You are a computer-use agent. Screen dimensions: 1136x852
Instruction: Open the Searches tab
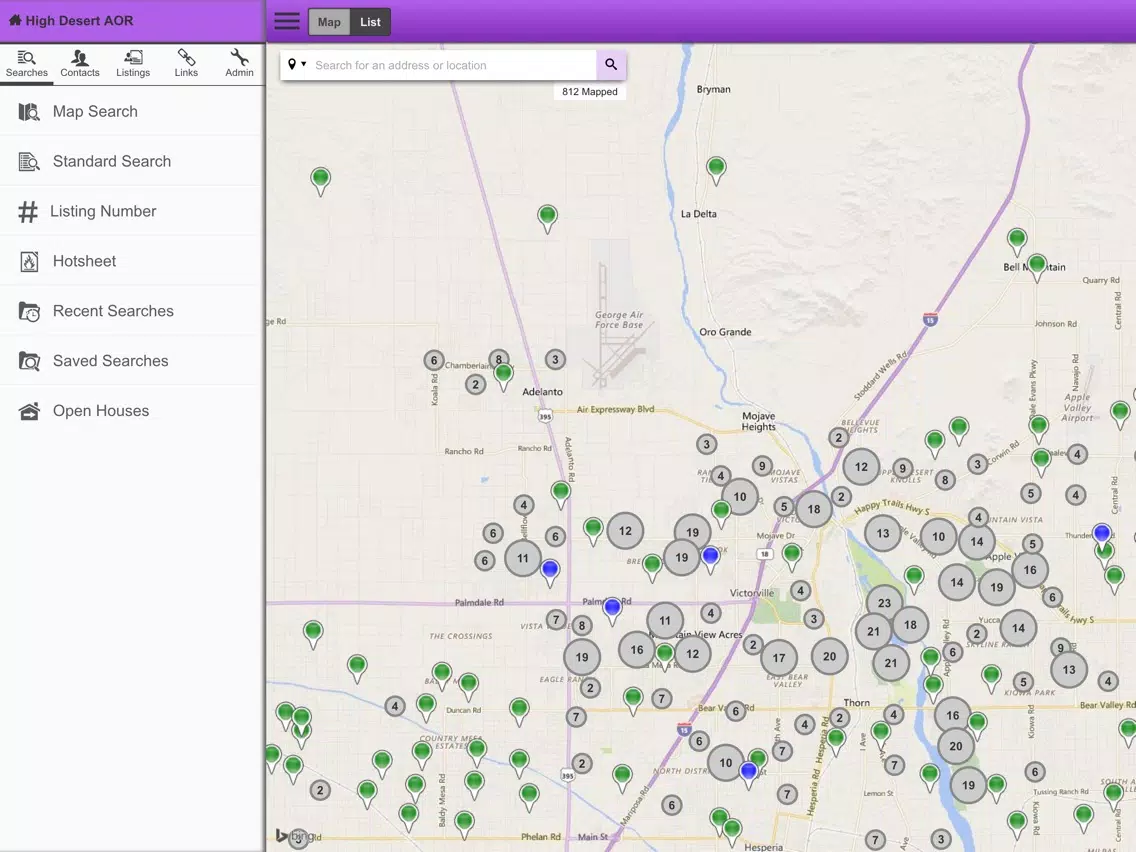[27, 64]
